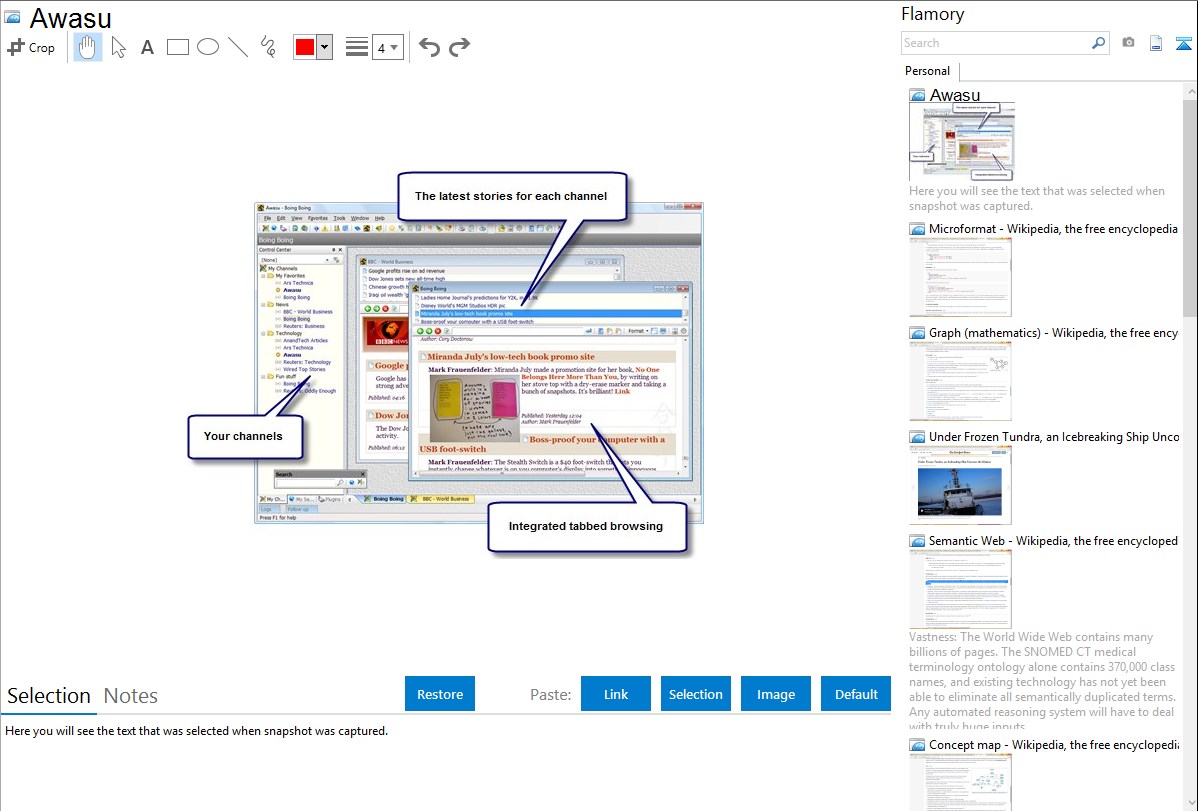Image resolution: width=1198 pixels, height=811 pixels.
Task: Click the line thickness icon
Action: coord(357,47)
